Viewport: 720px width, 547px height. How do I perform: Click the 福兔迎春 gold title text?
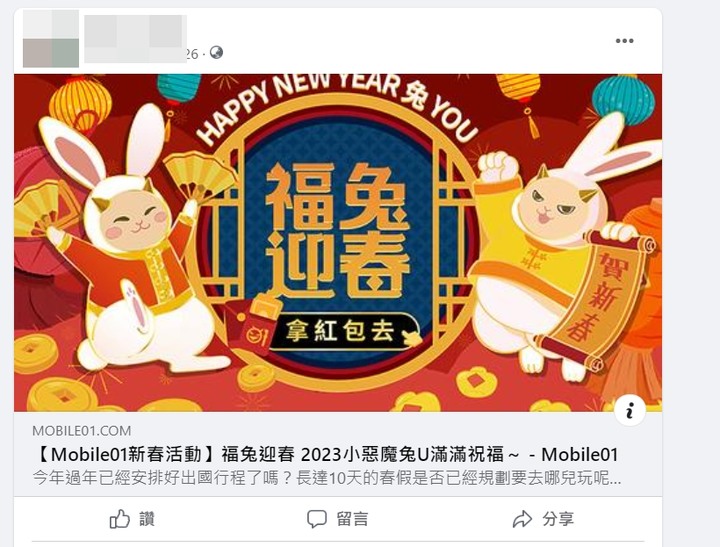click(338, 230)
